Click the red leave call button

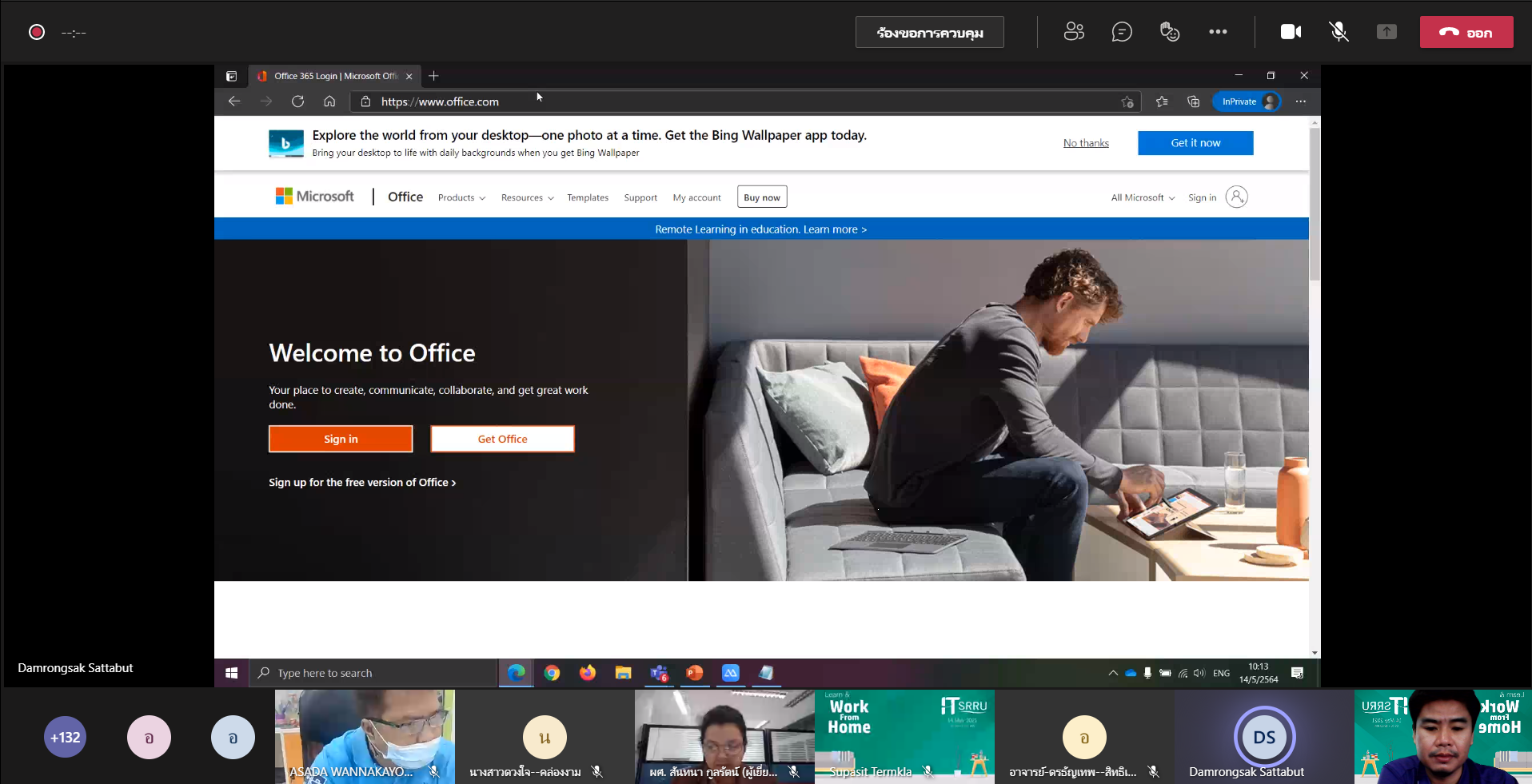click(1466, 33)
